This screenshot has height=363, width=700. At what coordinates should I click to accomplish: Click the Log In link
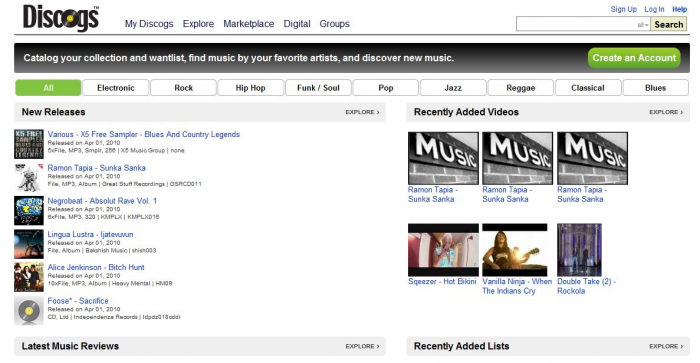click(x=654, y=9)
